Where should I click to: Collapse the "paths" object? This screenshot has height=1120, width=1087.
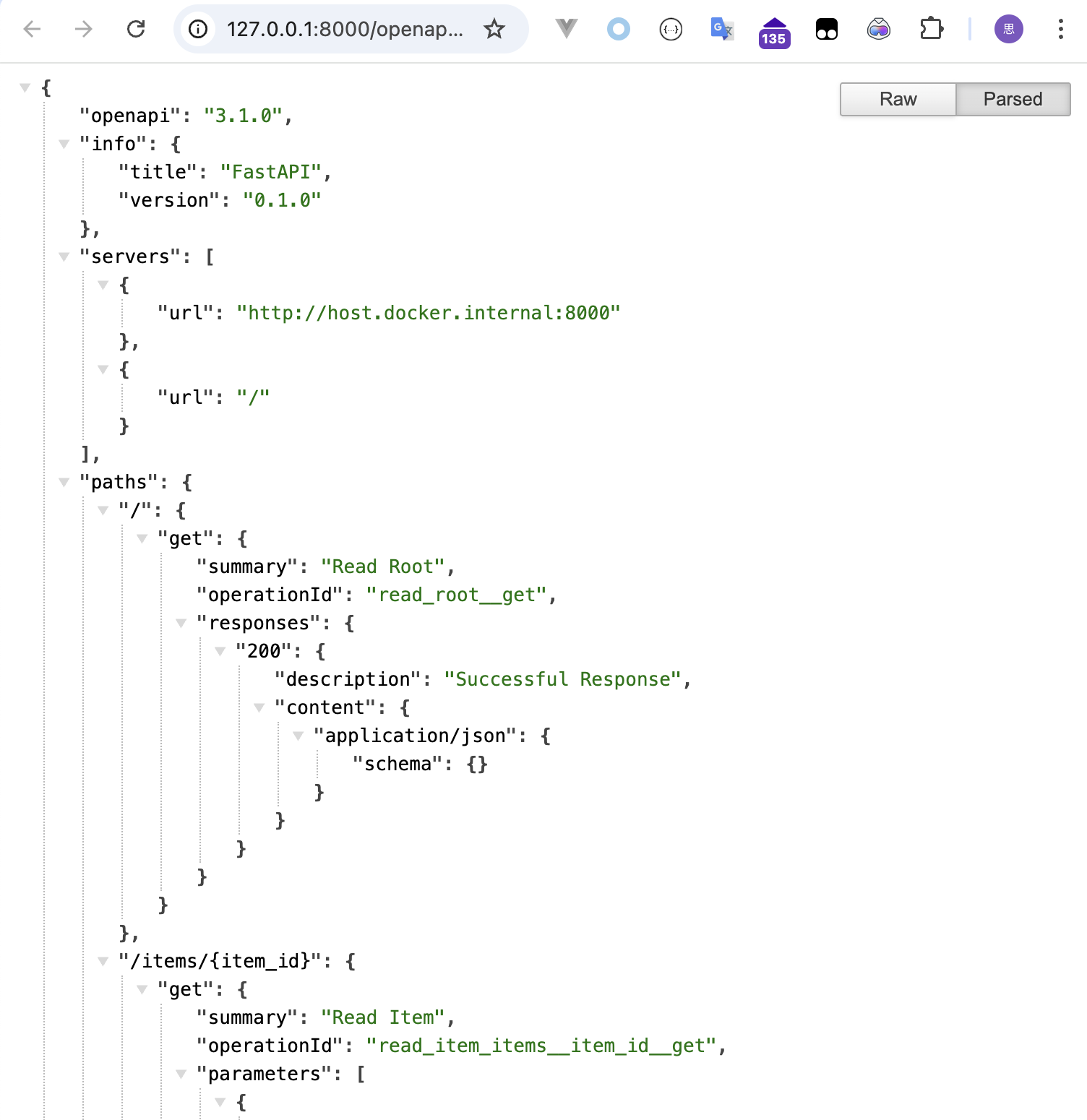coord(64,483)
